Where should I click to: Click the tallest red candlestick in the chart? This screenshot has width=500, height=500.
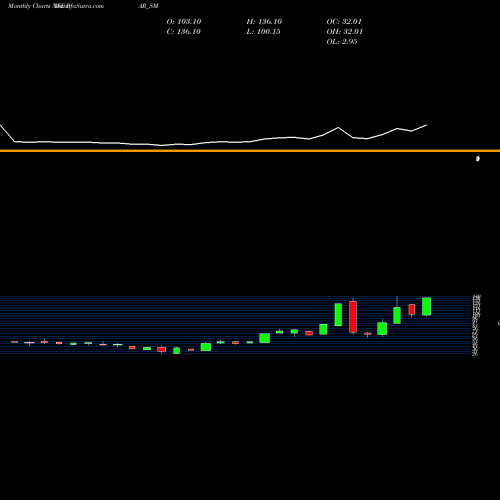353,317
